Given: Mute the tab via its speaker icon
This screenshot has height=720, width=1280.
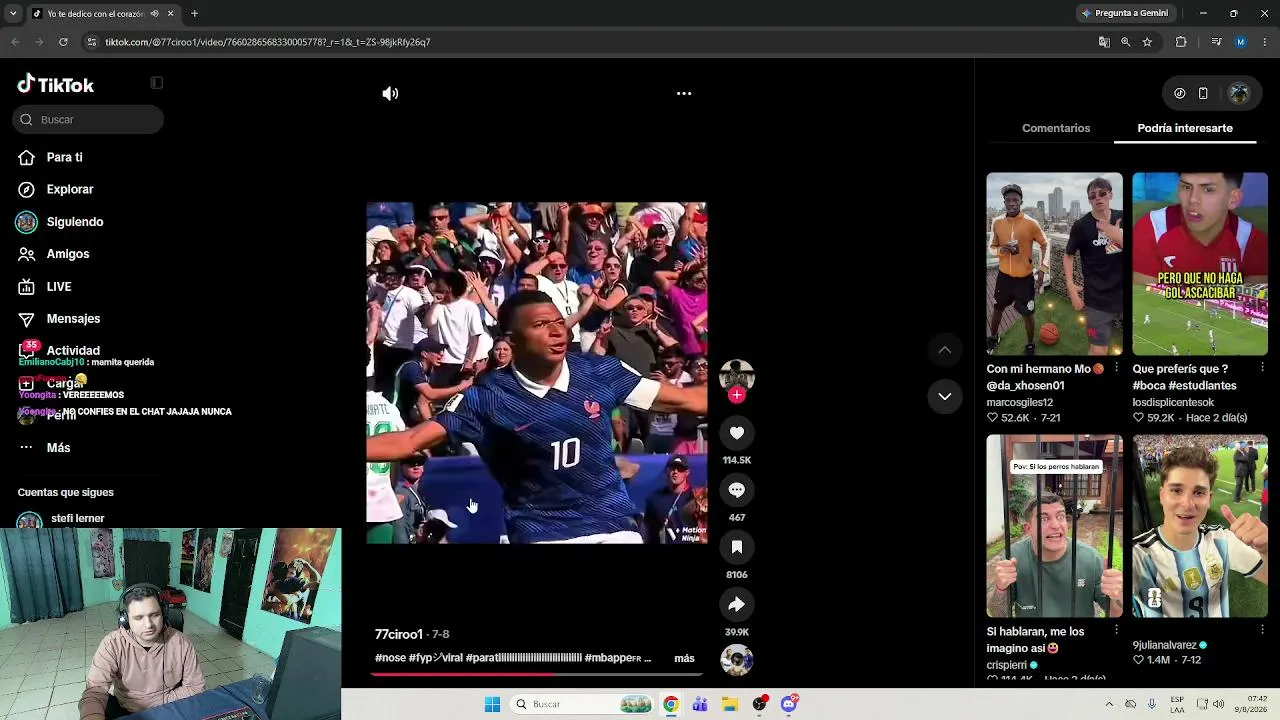Looking at the screenshot, I should tap(154, 14).
